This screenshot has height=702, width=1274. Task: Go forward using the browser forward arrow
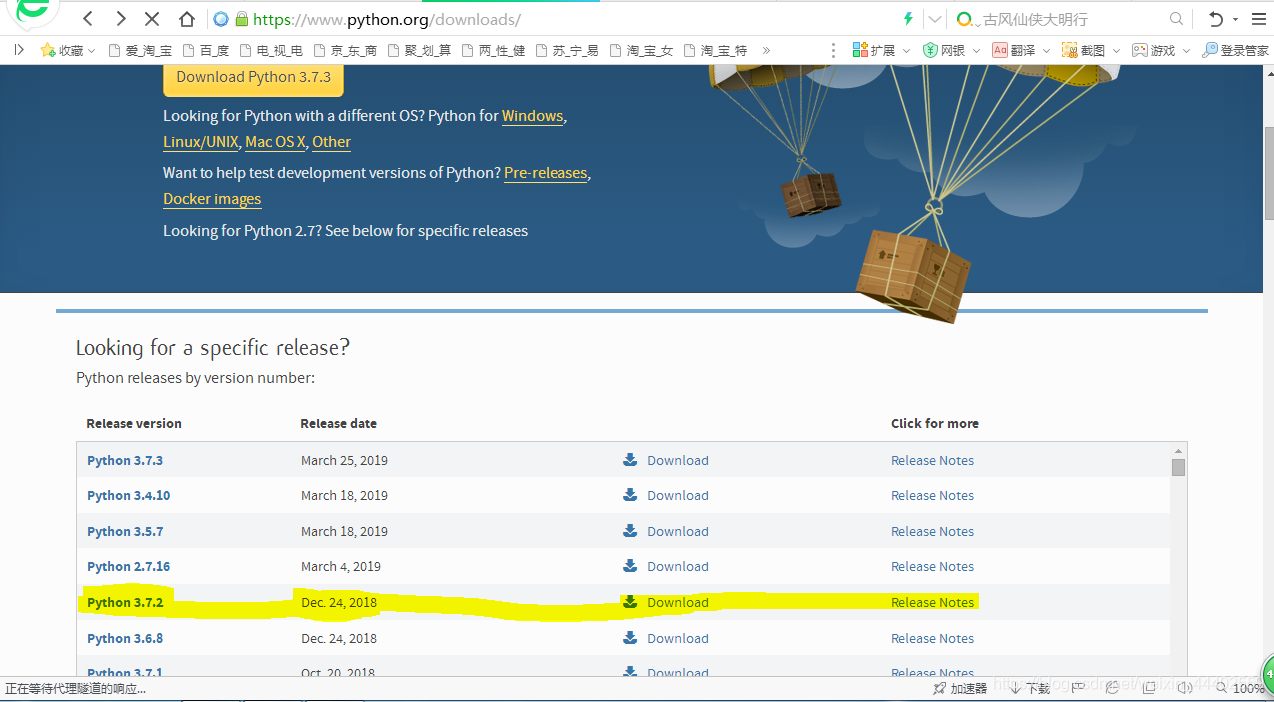point(121,19)
